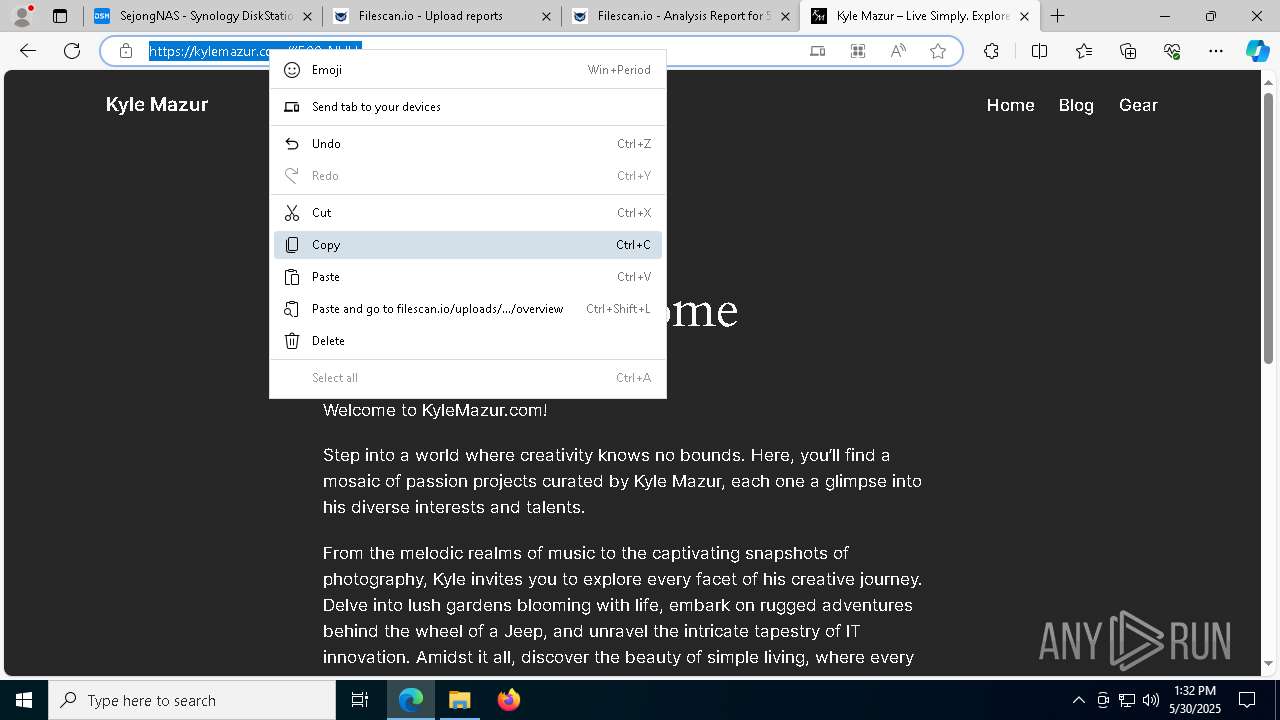Open File Explorer from taskbar
This screenshot has height=720, width=1280.
point(459,700)
